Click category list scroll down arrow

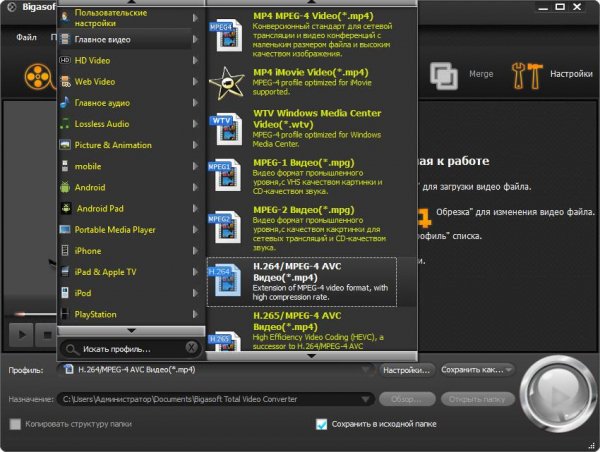point(131,330)
